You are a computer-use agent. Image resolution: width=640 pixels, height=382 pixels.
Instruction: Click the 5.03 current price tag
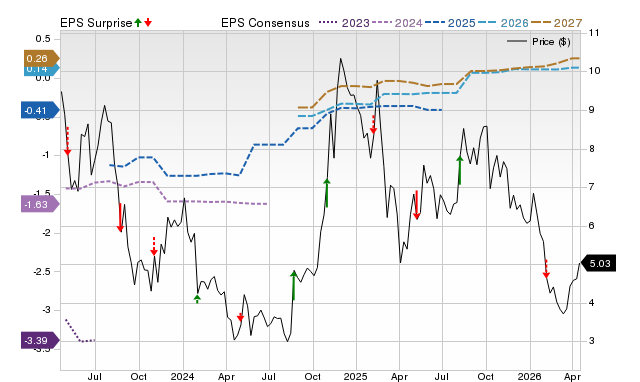point(598,263)
